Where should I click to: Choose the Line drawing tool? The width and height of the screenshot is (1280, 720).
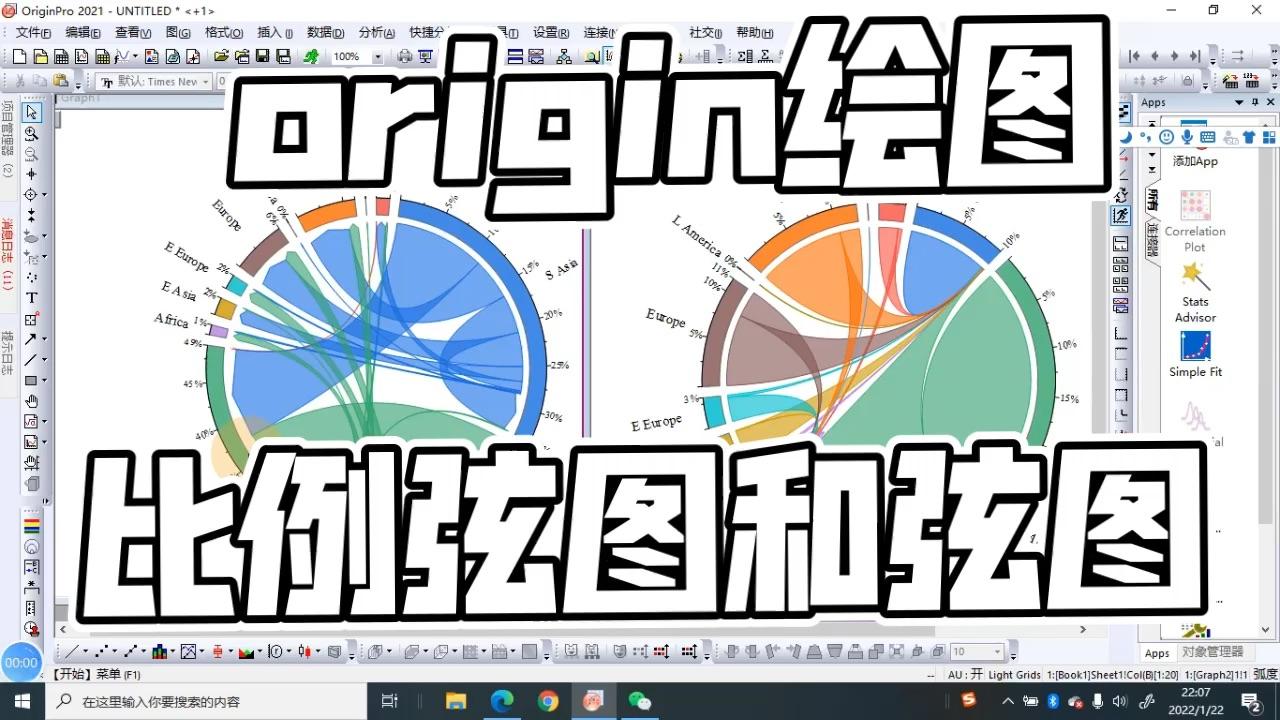[x=31, y=359]
